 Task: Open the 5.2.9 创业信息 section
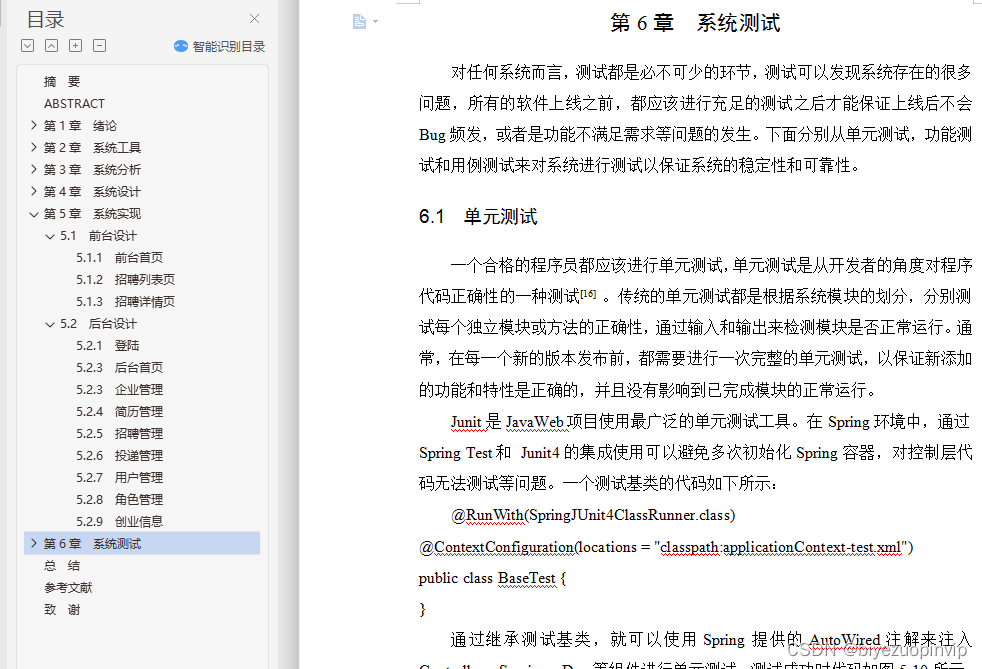120,521
